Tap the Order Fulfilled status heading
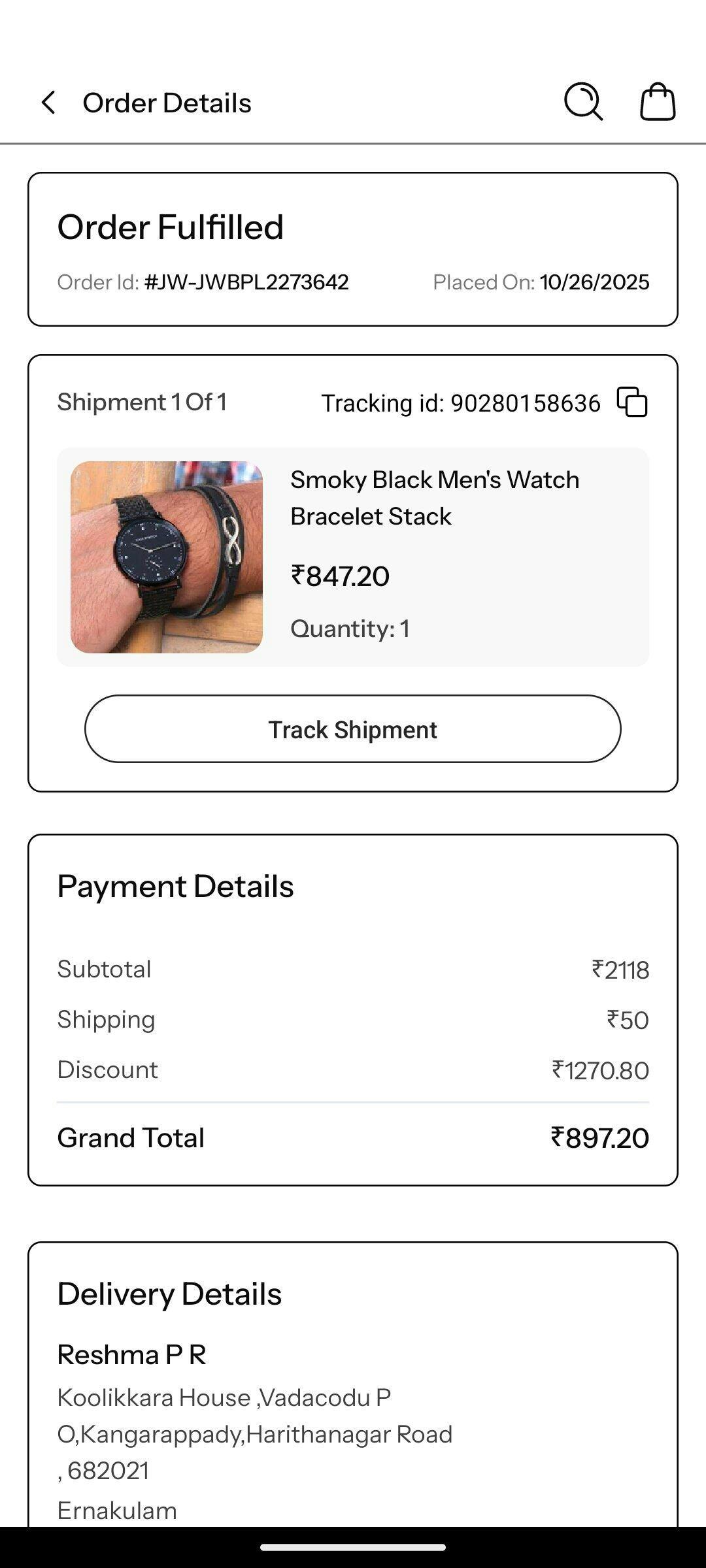The image size is (706, 1568). (x=171, y=227)
